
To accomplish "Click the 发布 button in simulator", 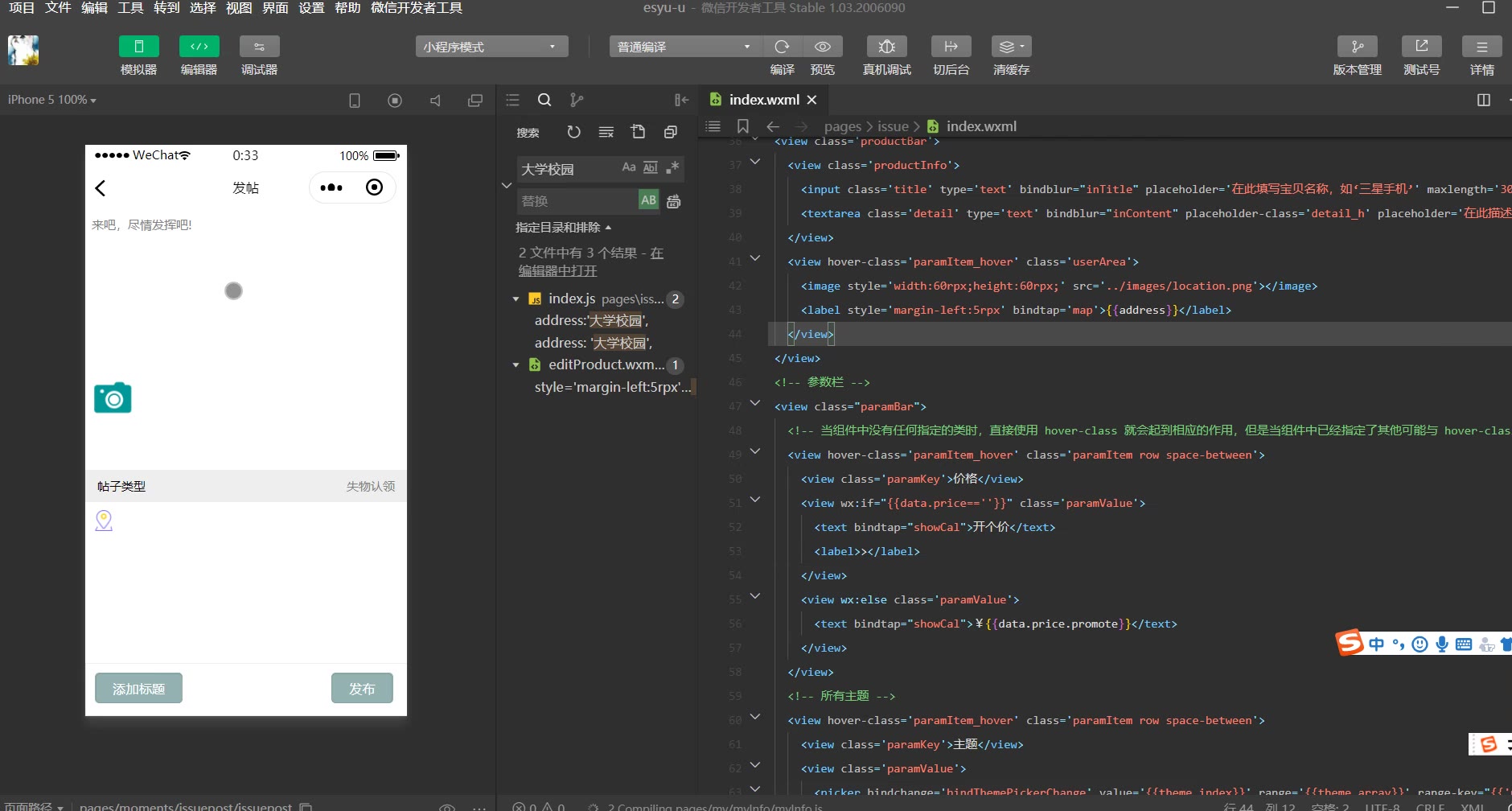I will [362, 689].
